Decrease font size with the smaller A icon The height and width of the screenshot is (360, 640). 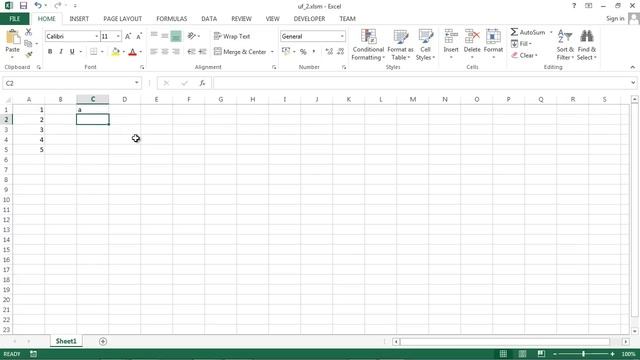click(x=139, y=36)
